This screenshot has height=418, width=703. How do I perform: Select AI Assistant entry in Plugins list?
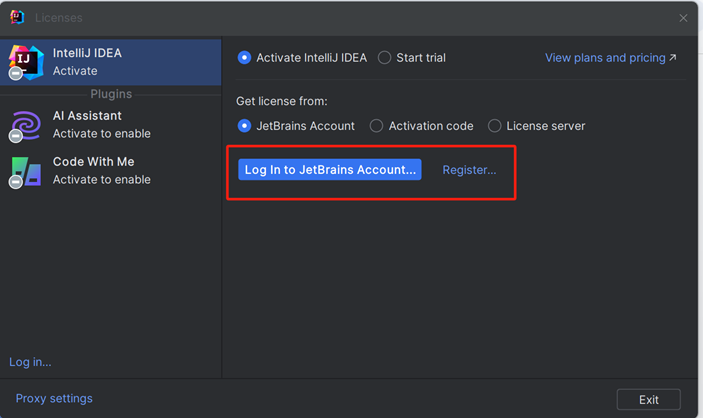110,125
